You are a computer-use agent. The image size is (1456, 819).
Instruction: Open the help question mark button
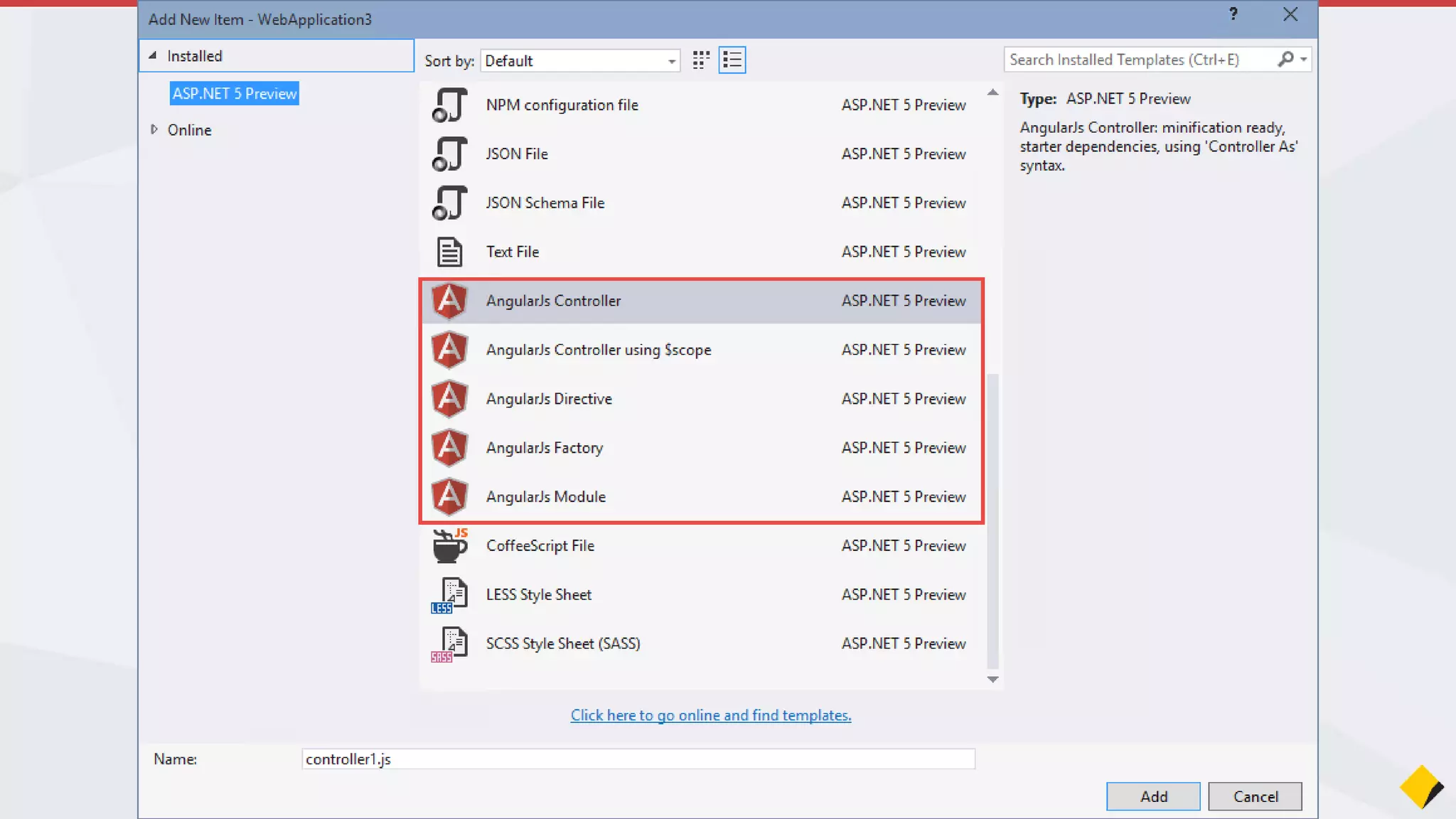click(x=1233, y=14)
